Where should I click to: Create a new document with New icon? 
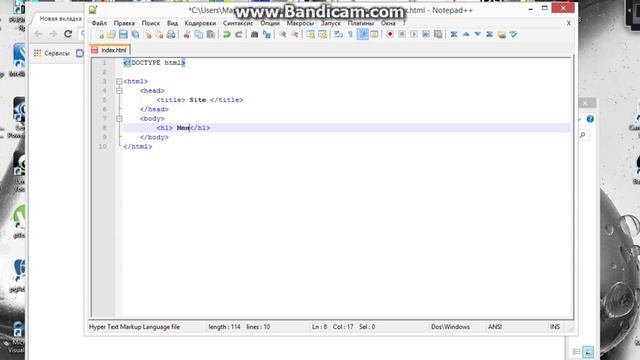point(100,35)
